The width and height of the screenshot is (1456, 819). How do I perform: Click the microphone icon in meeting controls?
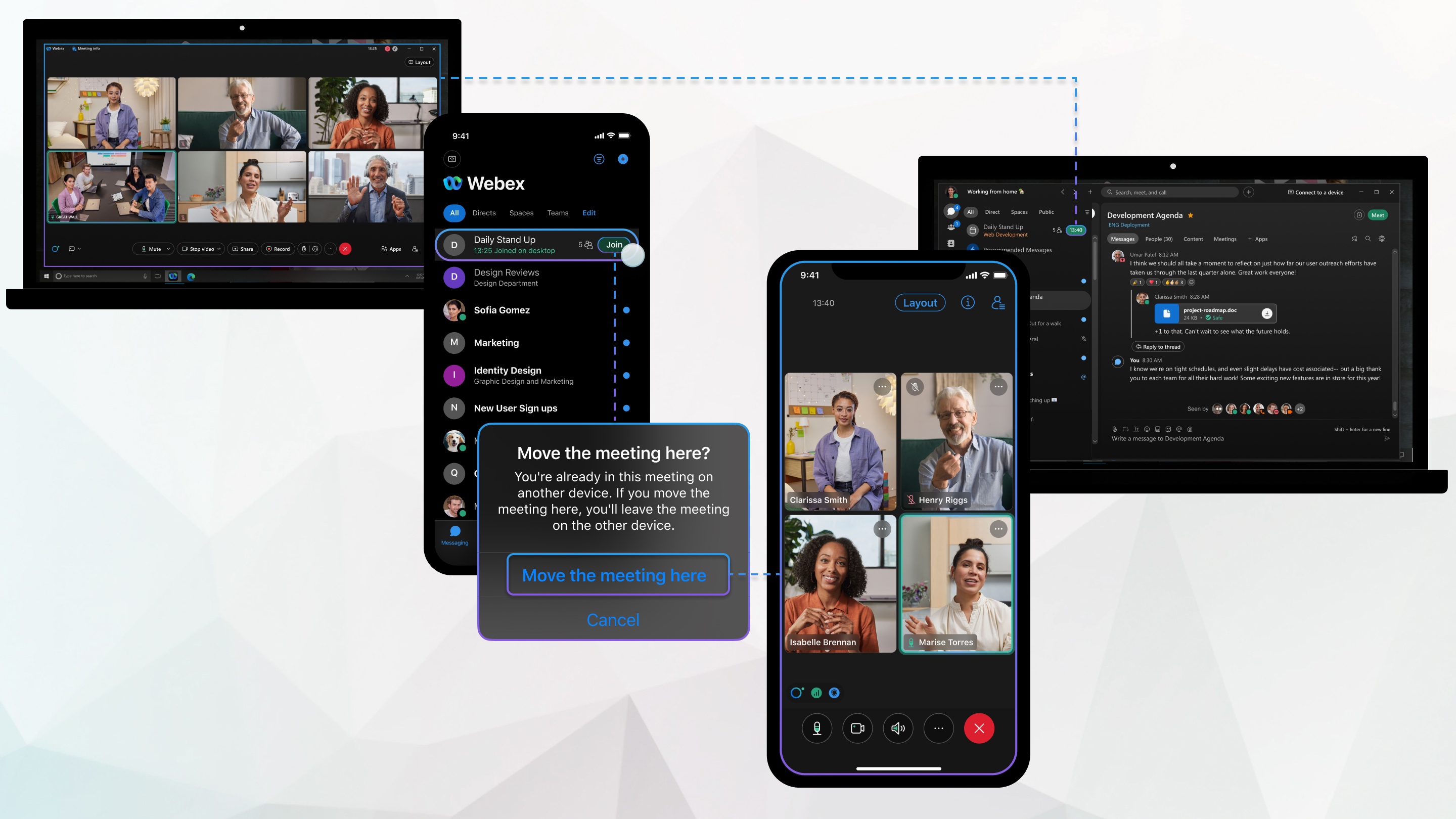pyautogui.click(x=816, y=728)
